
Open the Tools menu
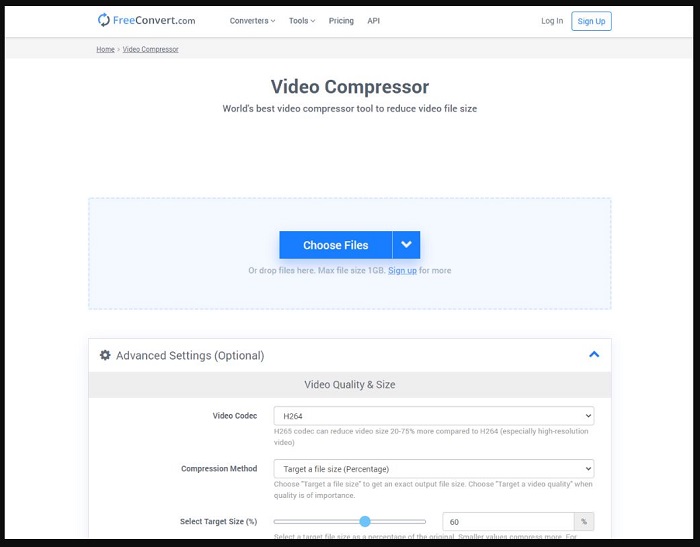coord(302,21)
